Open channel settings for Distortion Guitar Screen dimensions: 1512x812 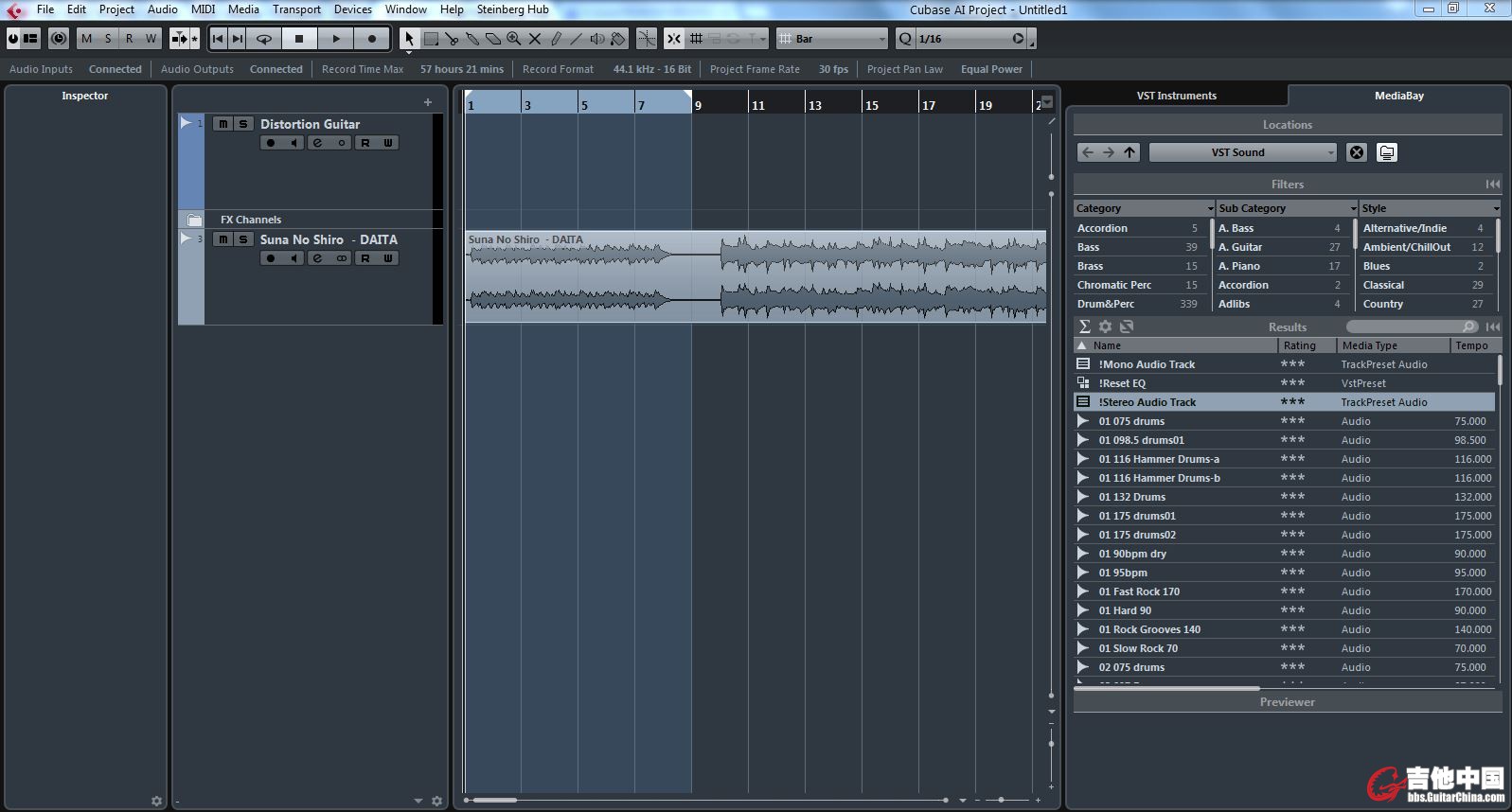pos(318,143)
